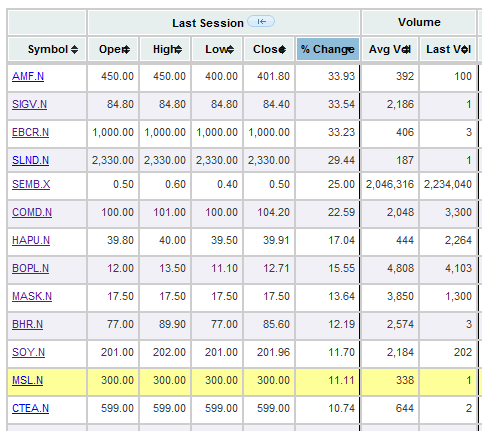Image resolution: width=482 pixels, height=431 pixels.
Task: Sort table by High column
Action: click(x=165, y=49)
